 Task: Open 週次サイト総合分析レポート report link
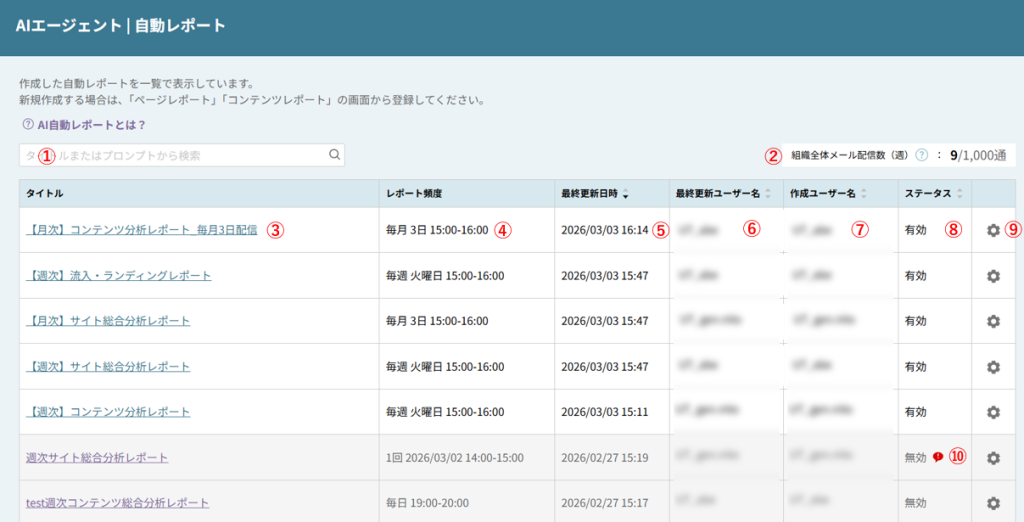pos(97,458)
